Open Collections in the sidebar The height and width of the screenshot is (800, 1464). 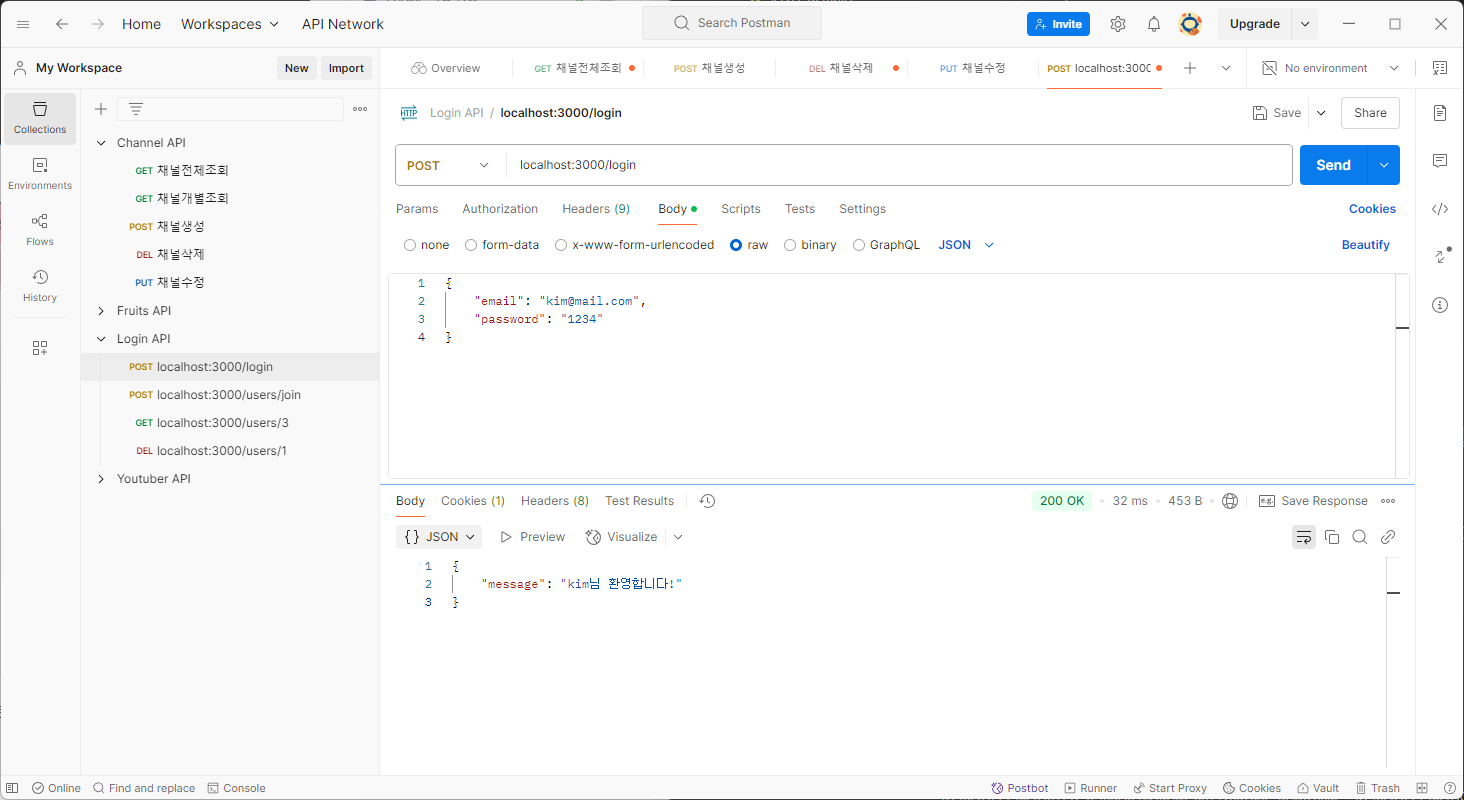click(40, 119)
